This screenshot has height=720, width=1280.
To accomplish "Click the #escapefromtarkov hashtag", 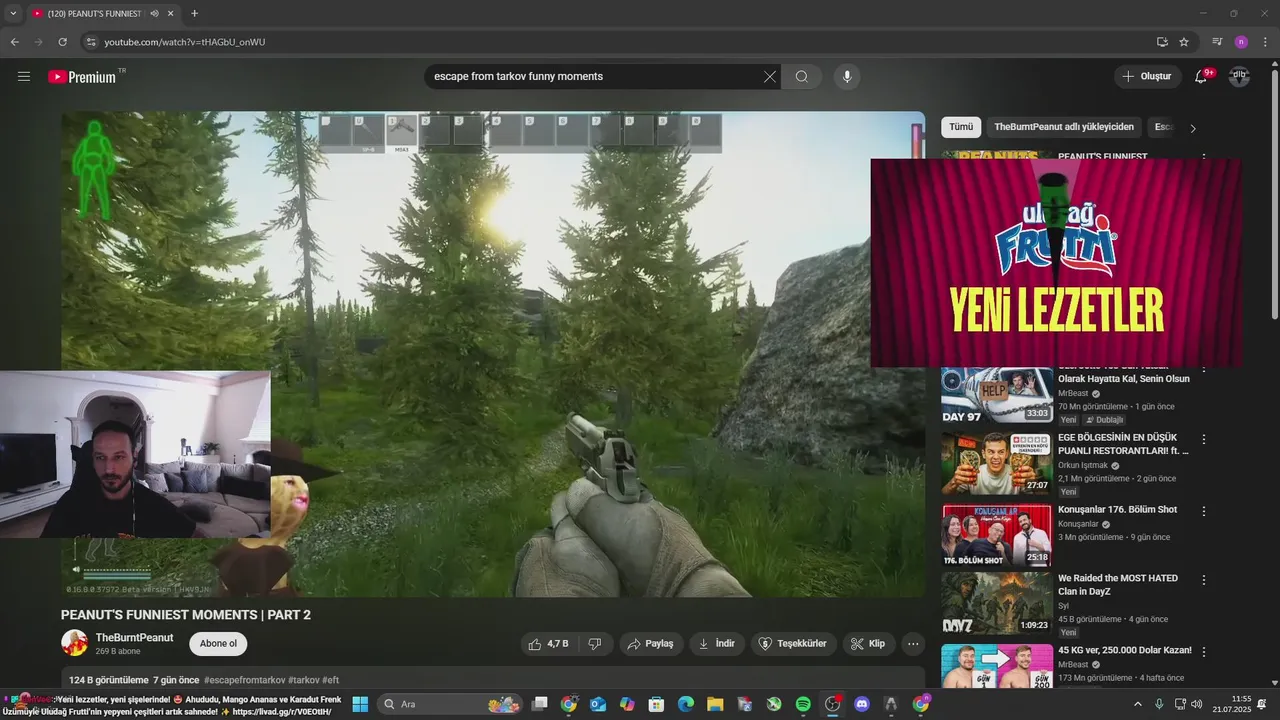I will tap(245, 680).
